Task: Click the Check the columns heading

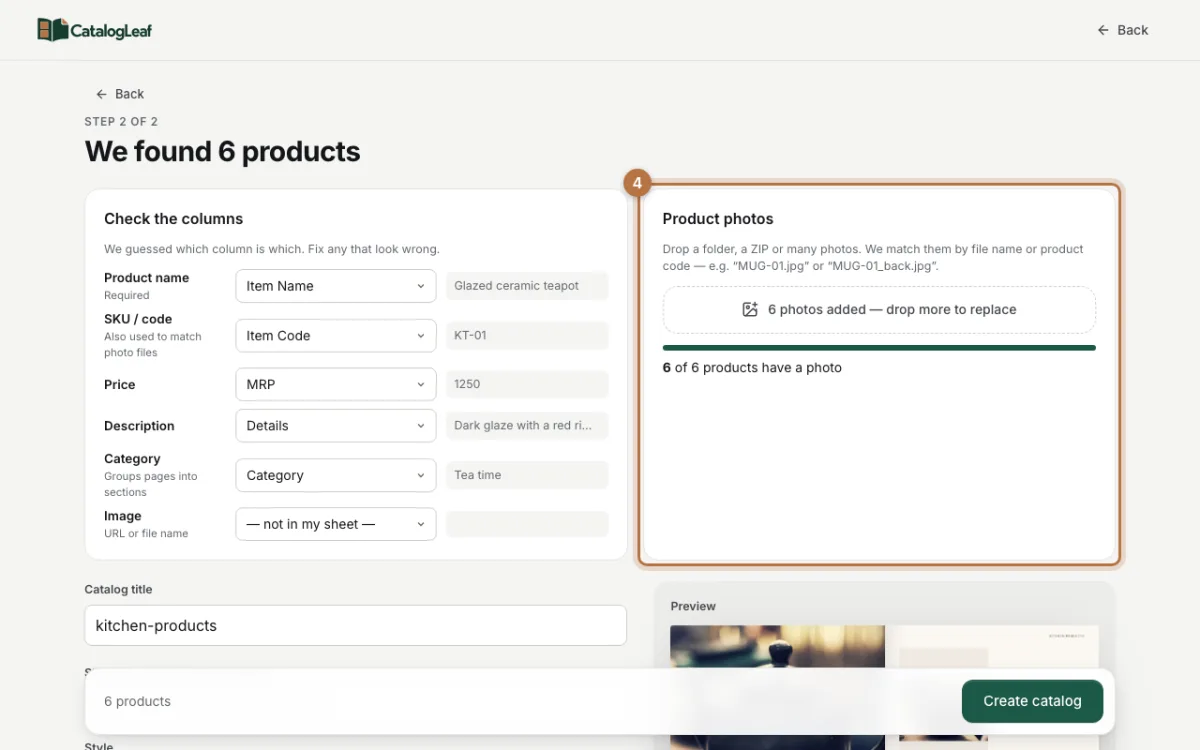Action: pos(174,219)
